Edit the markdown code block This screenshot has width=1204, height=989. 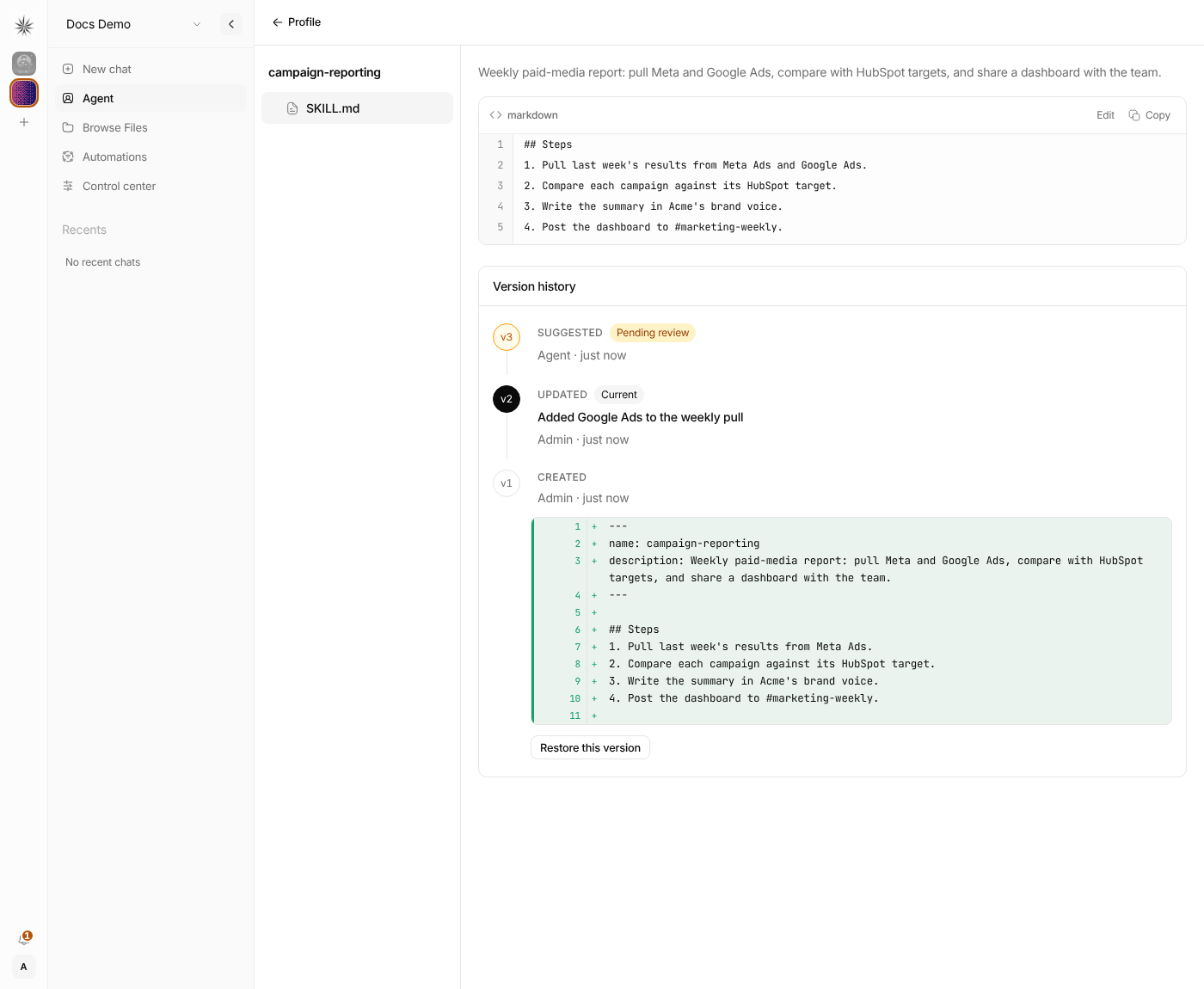pos(1105,115)
